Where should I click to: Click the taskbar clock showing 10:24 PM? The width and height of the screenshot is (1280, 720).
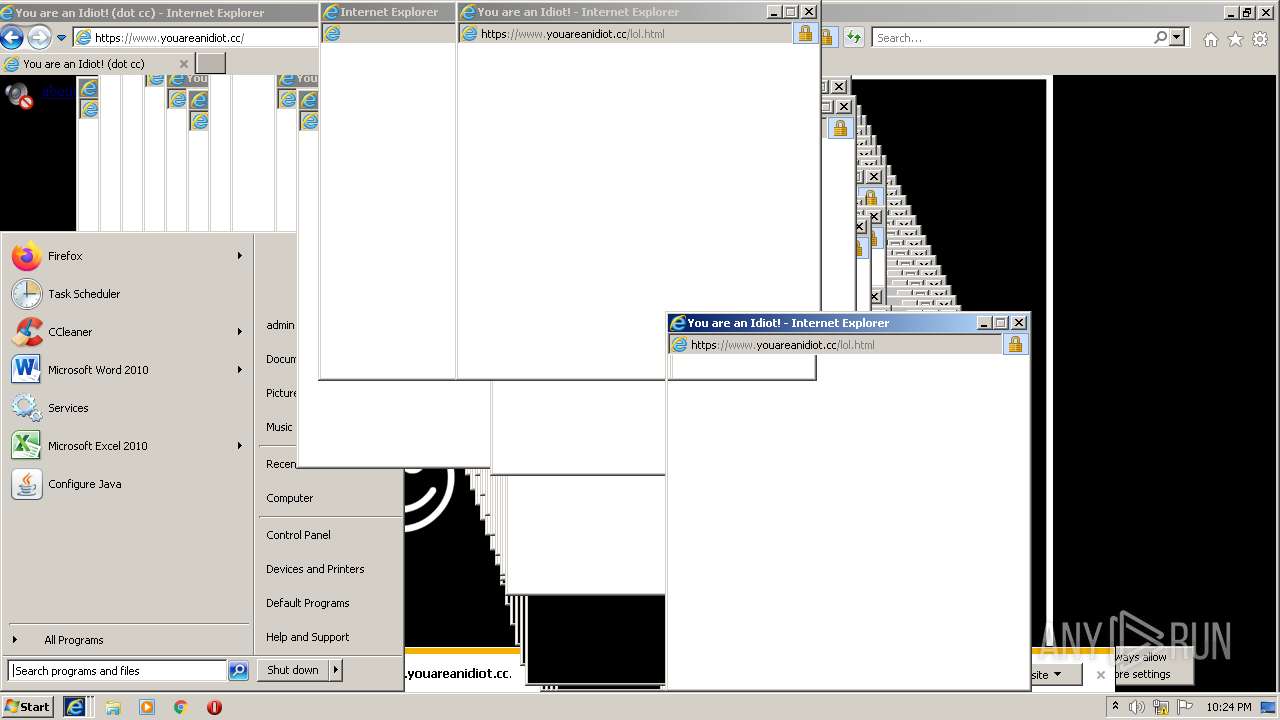(x=1229, y=707)
